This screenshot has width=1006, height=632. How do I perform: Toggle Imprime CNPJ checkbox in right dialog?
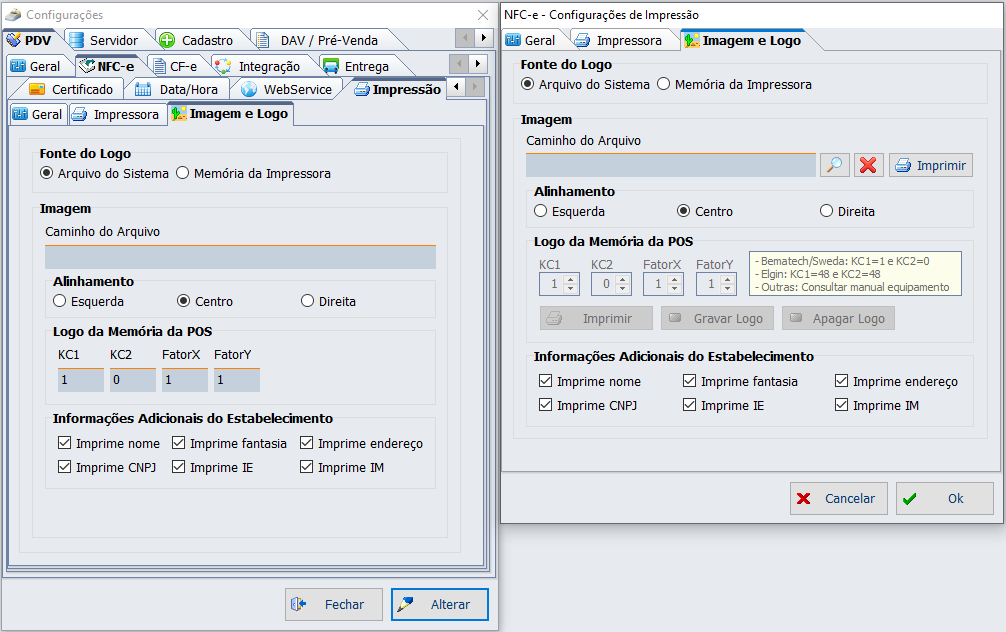545,405
